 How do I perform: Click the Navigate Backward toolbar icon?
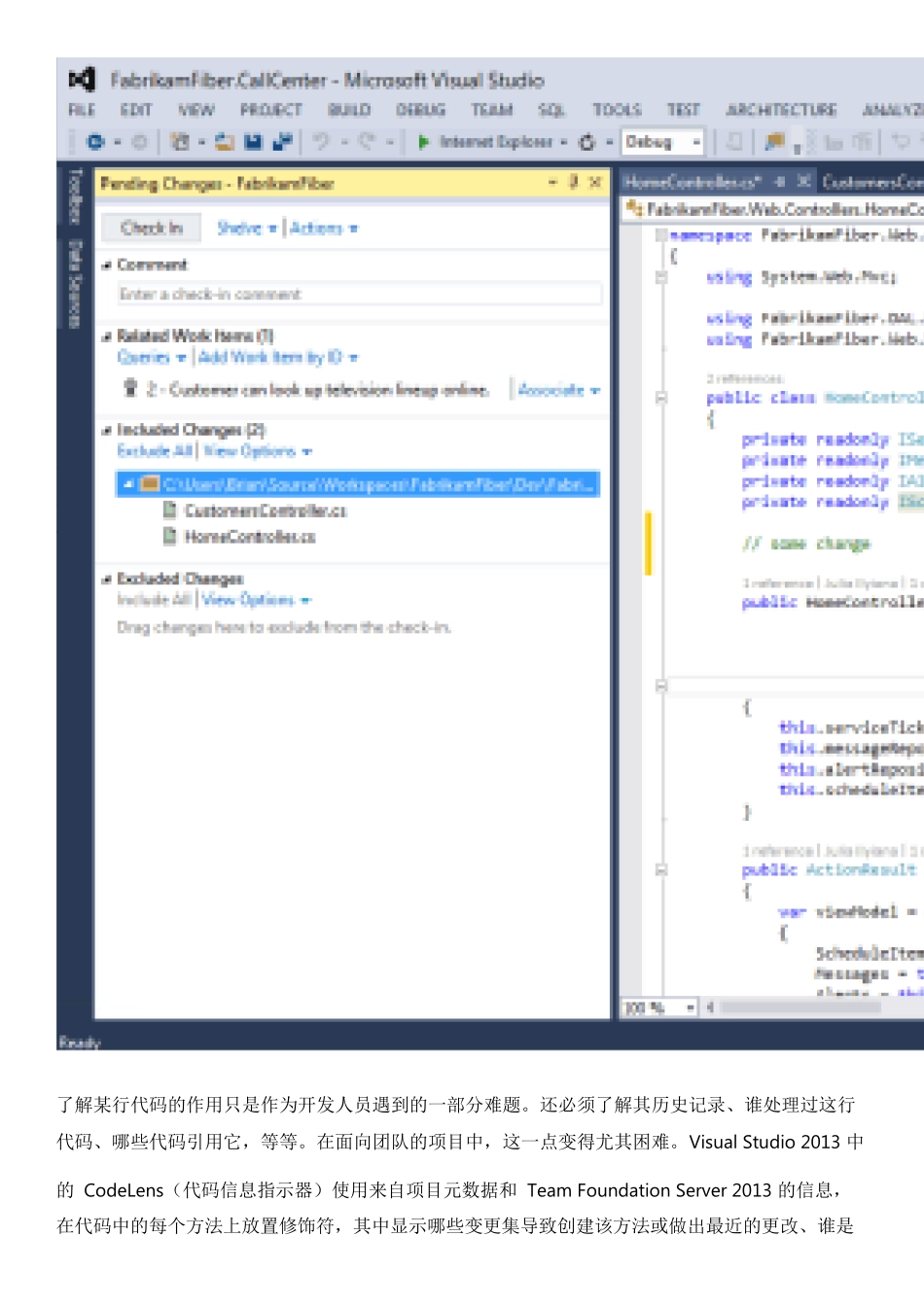(x=95, y=142)
